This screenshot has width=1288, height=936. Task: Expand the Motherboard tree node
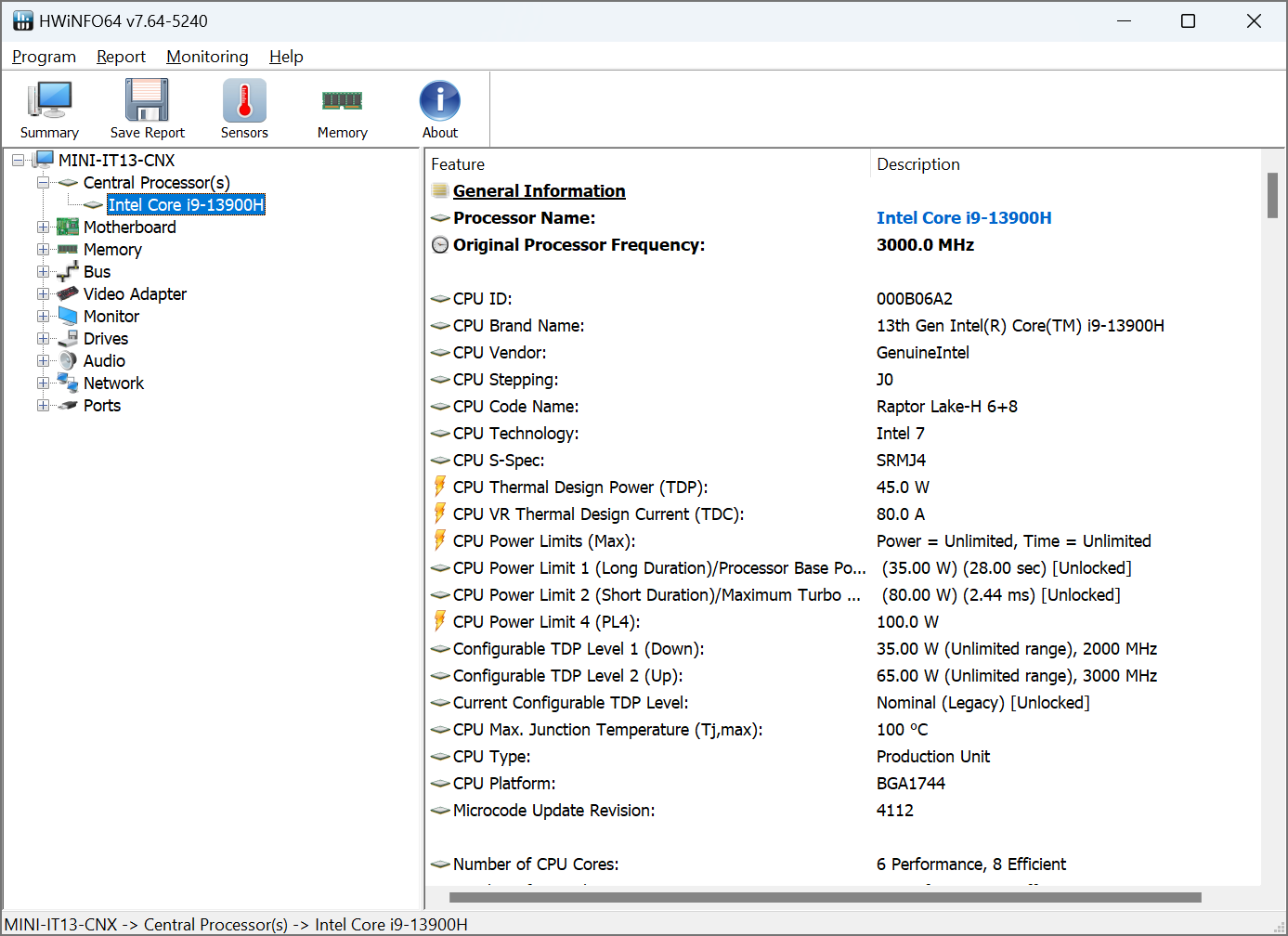(43, 227)
